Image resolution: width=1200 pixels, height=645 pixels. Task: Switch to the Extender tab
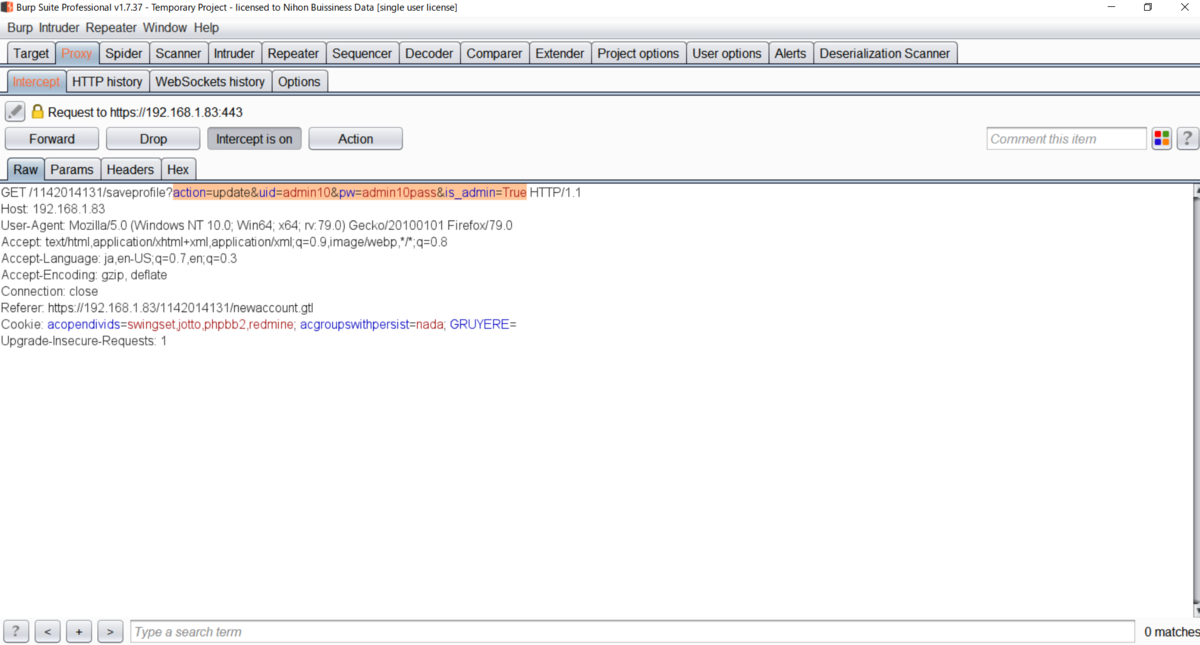[560, 53]
